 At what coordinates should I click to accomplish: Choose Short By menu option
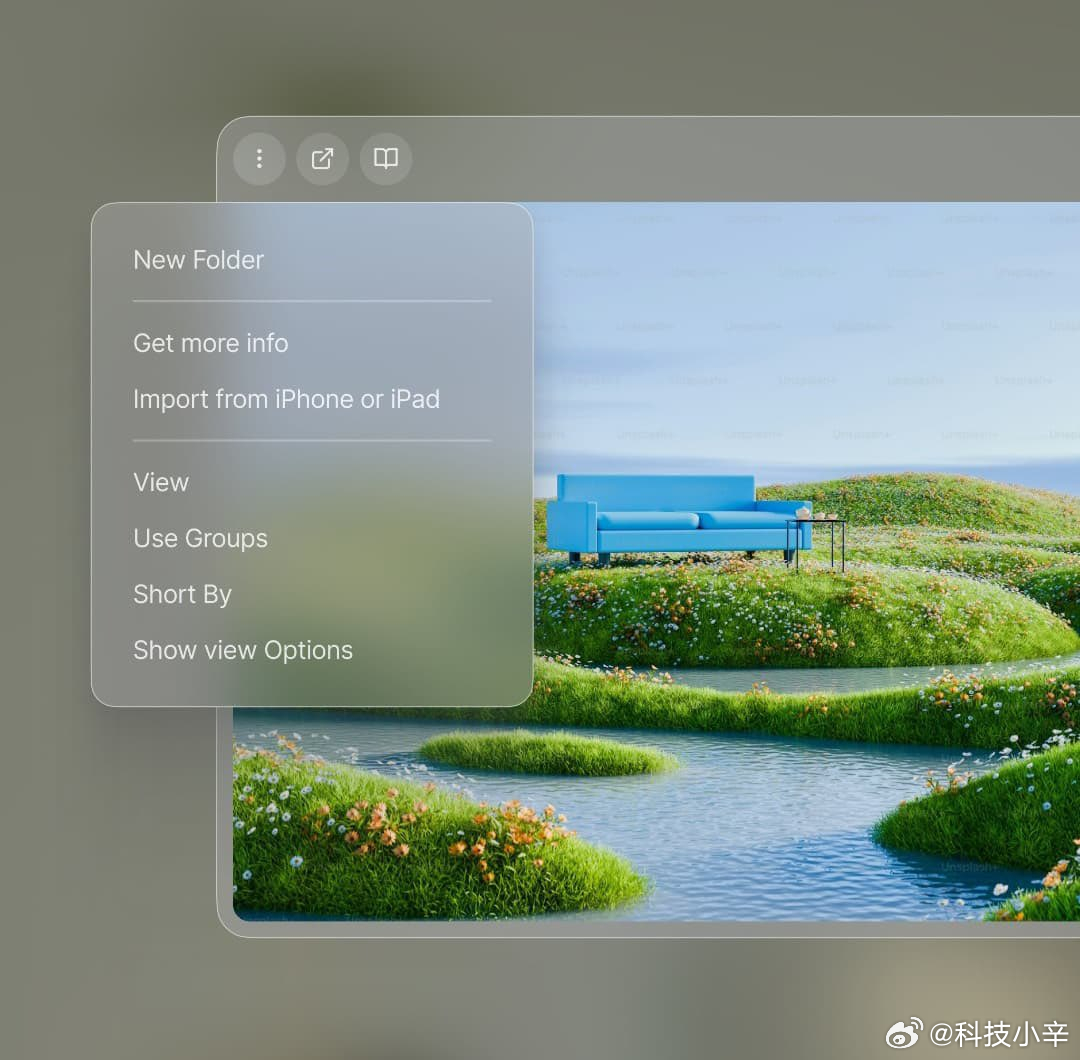click(x=183, y=594)
